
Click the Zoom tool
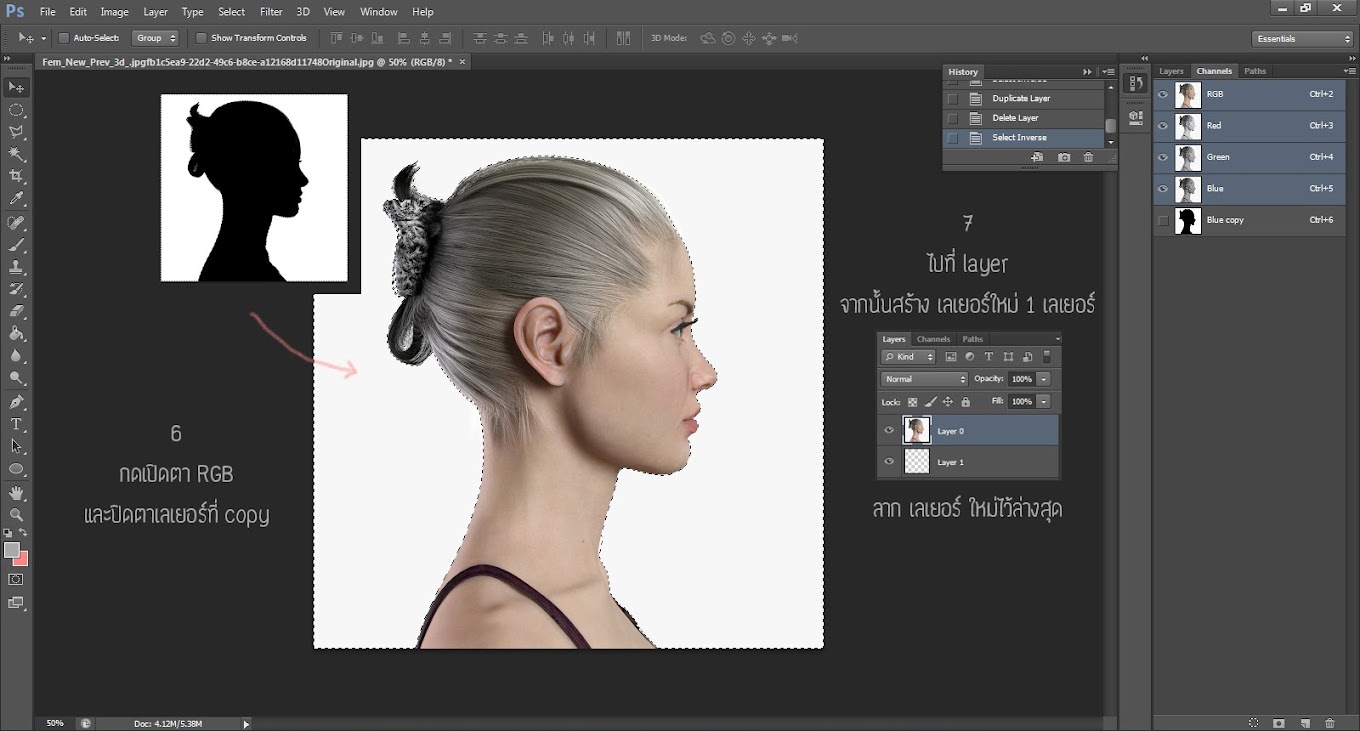pos(17,515)
